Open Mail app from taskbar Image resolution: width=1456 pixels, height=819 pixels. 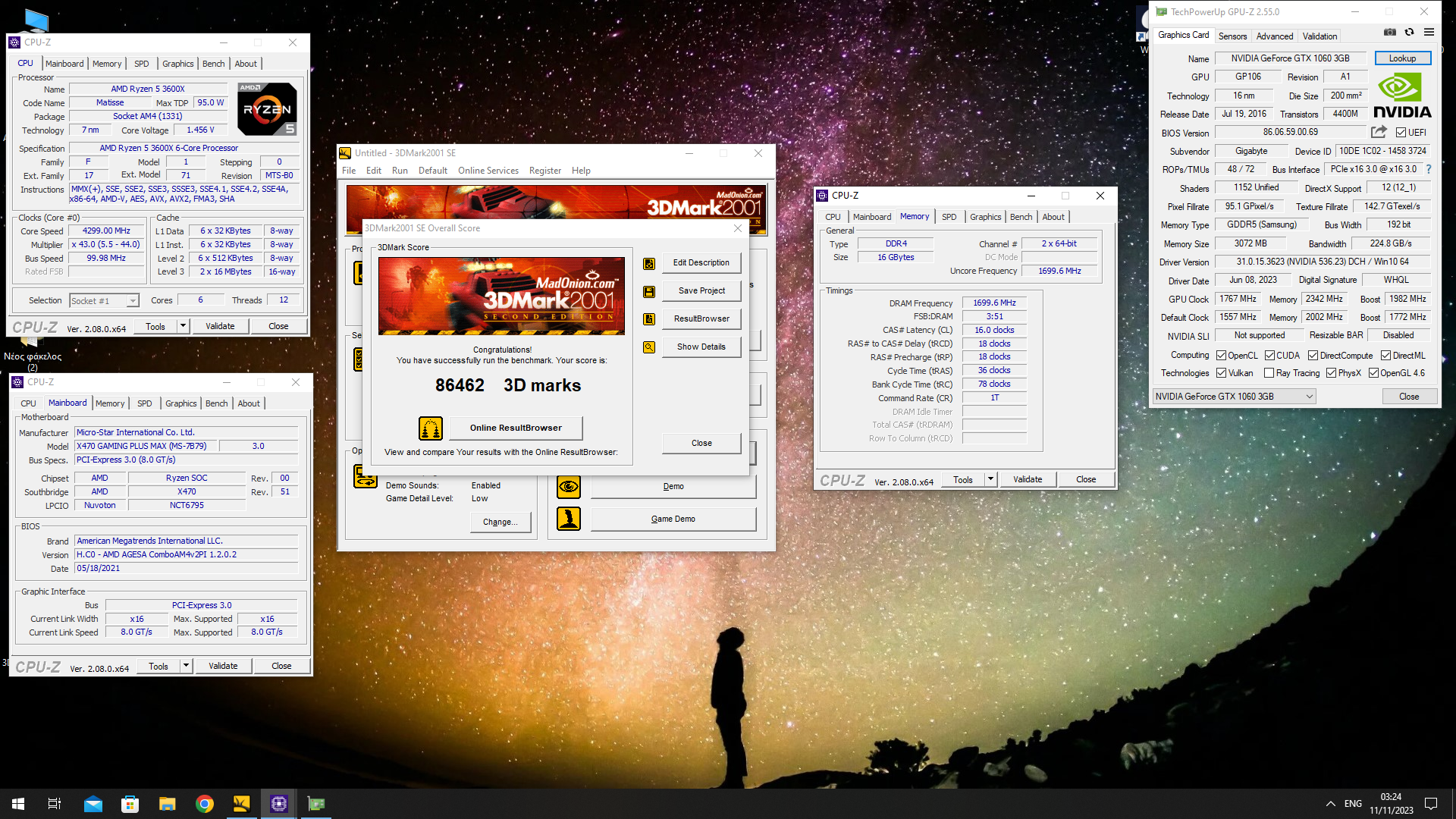coord(93,804)
